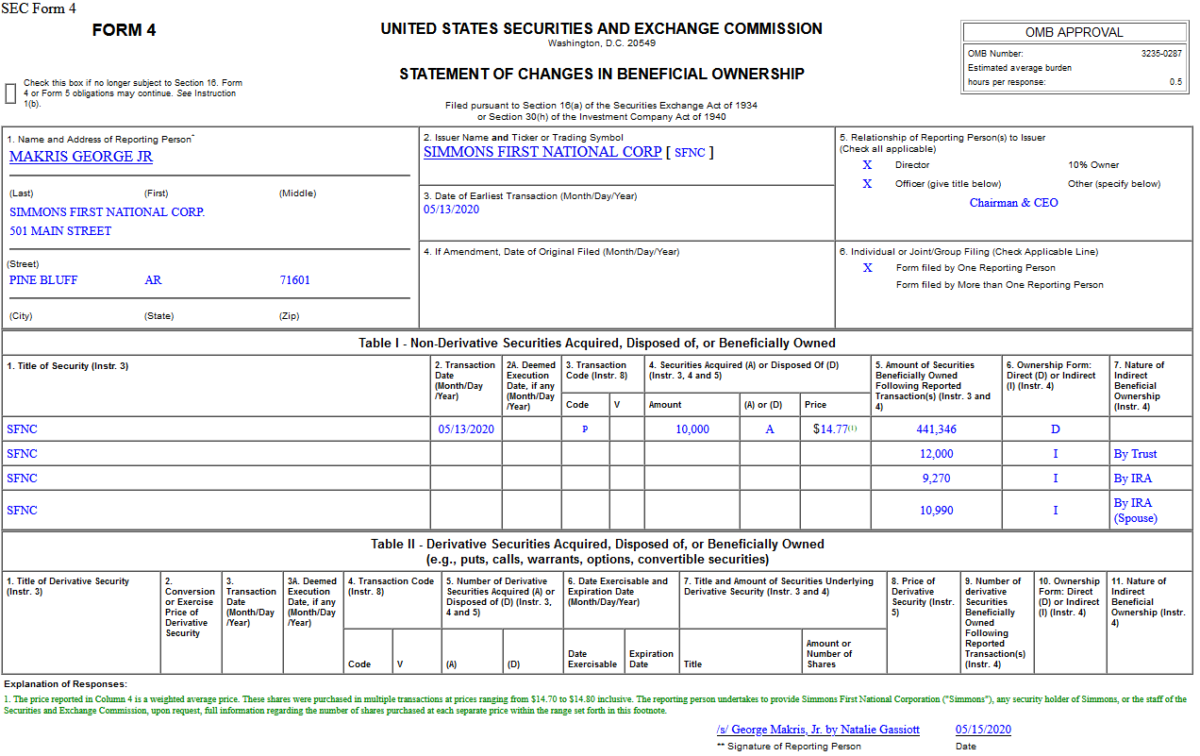Image resolution: width=1200 pixels, height=756 pixels.
Task: Click the Explanation of Responses heading
Action: pos(65,683)
